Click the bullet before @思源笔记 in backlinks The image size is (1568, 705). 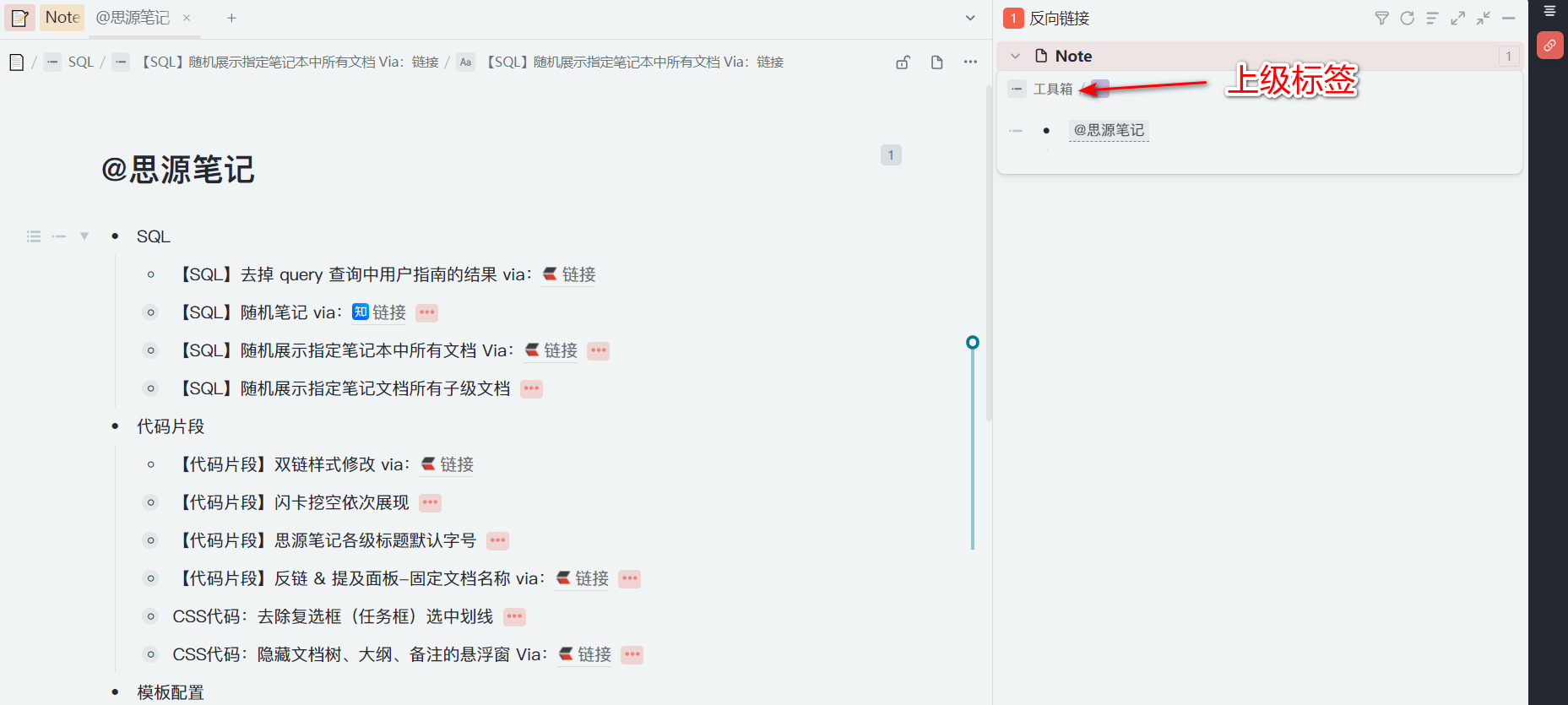pyautogui.click(x=1046, y=131)
